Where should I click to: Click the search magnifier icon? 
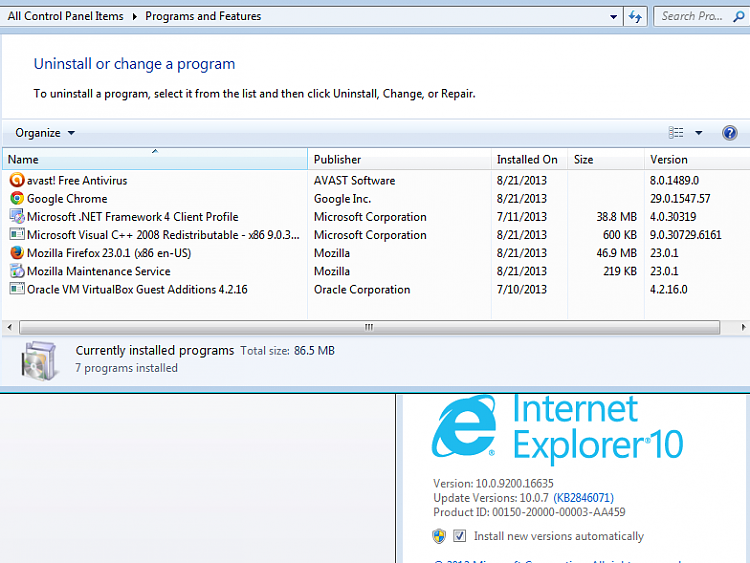[739, 17]
